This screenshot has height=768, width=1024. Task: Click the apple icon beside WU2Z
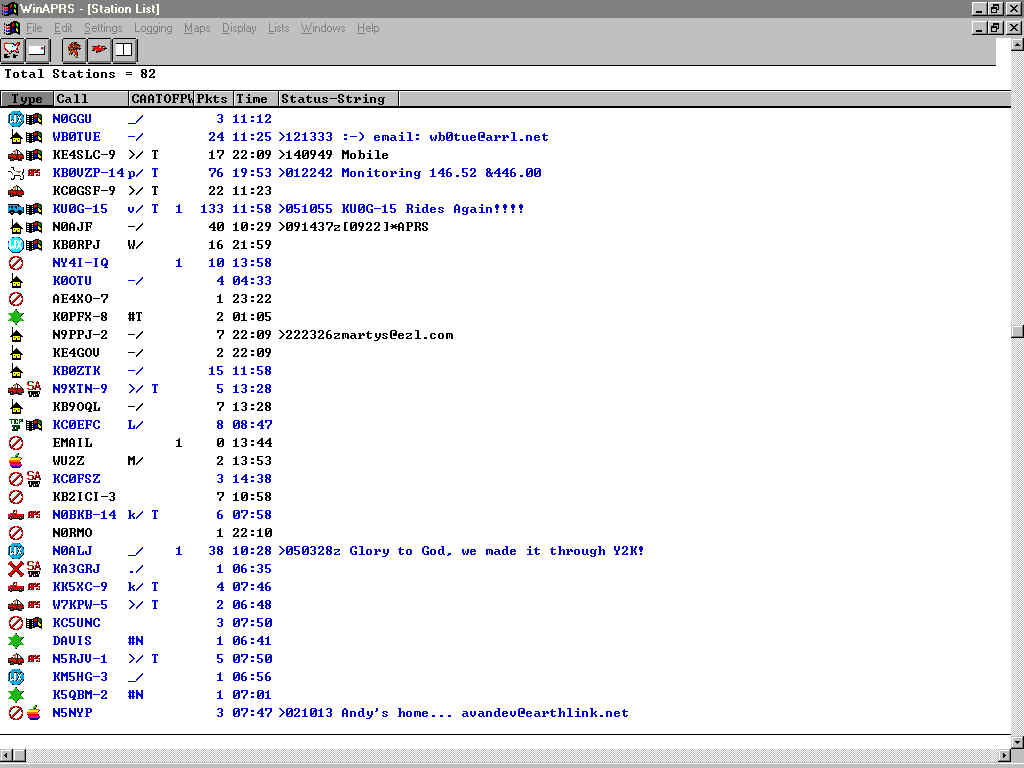point(16,461)
